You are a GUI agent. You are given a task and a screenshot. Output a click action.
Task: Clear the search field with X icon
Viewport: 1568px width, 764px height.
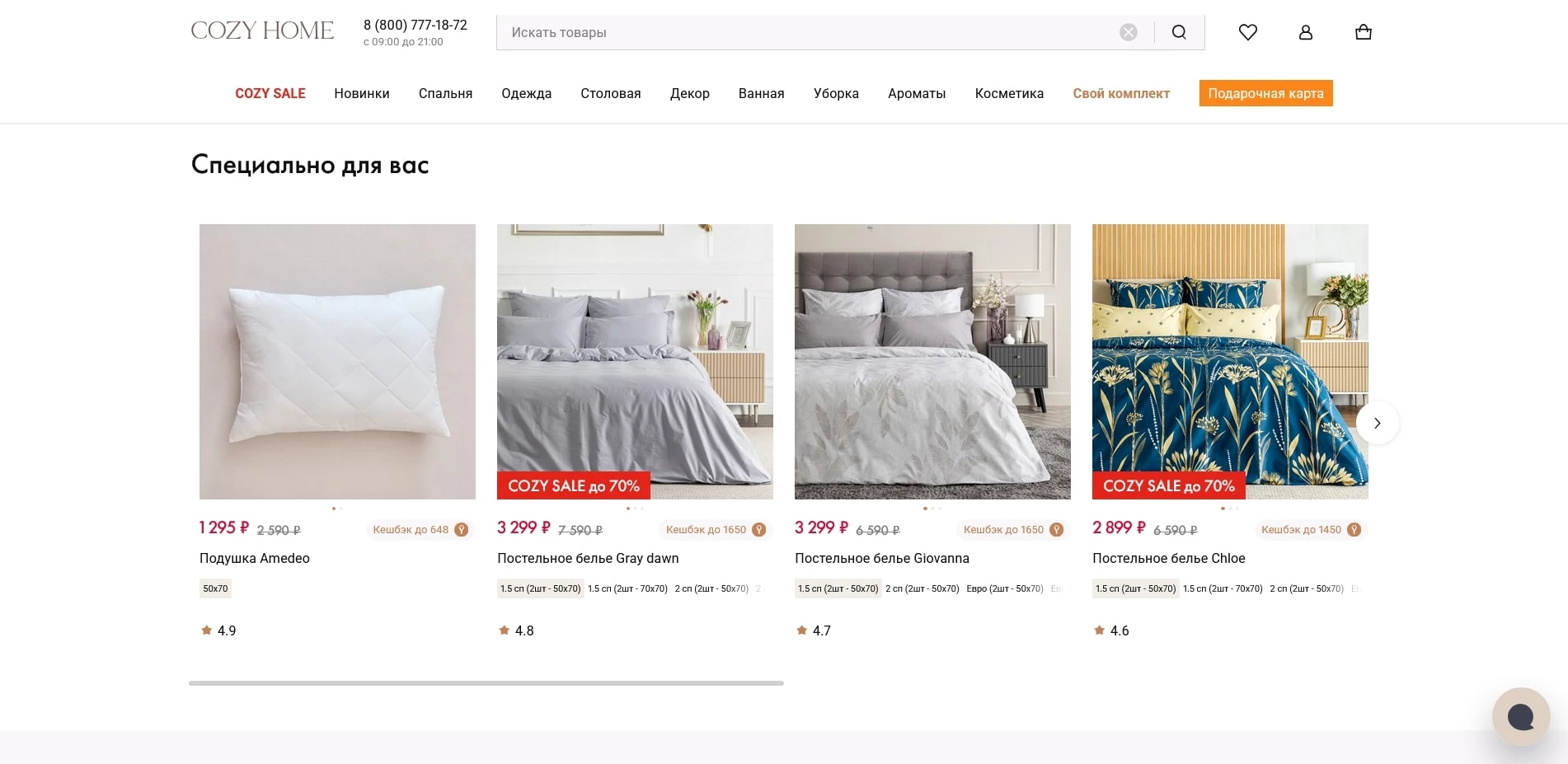coord(1128,32)
